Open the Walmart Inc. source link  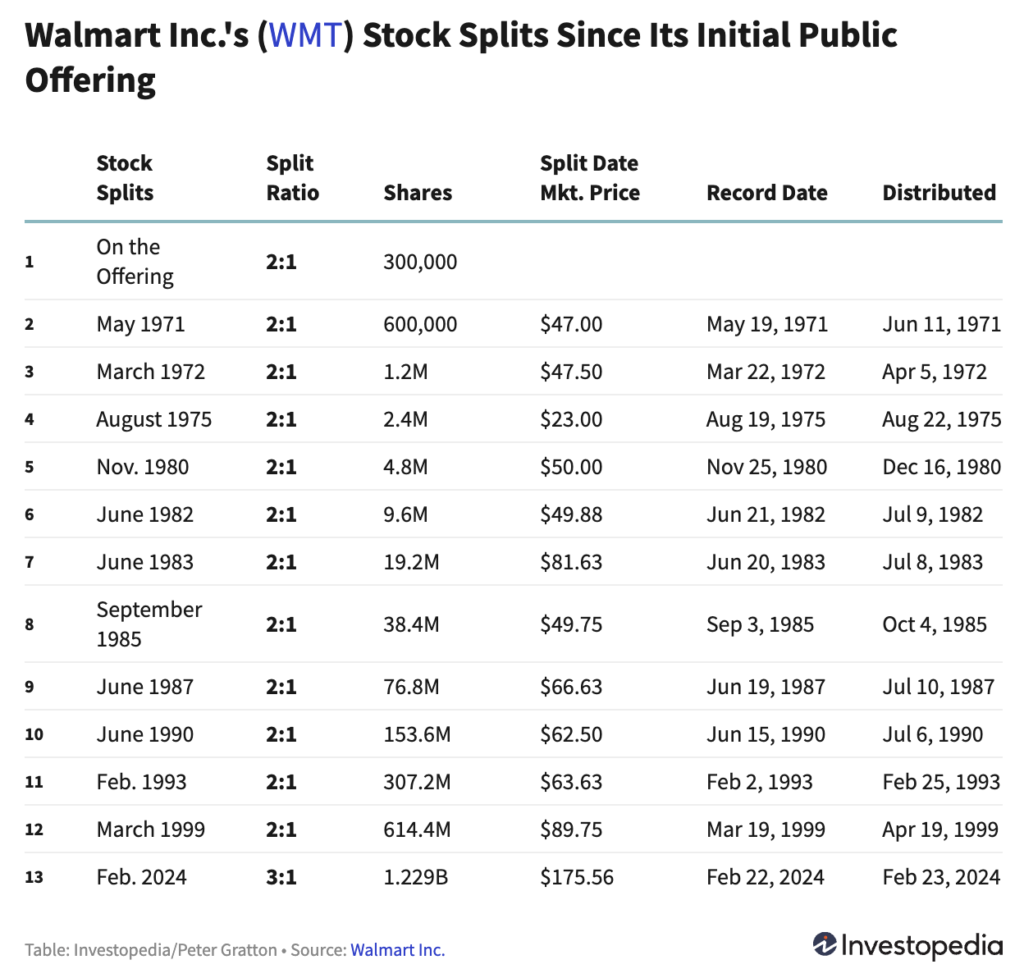pos(397,950)
